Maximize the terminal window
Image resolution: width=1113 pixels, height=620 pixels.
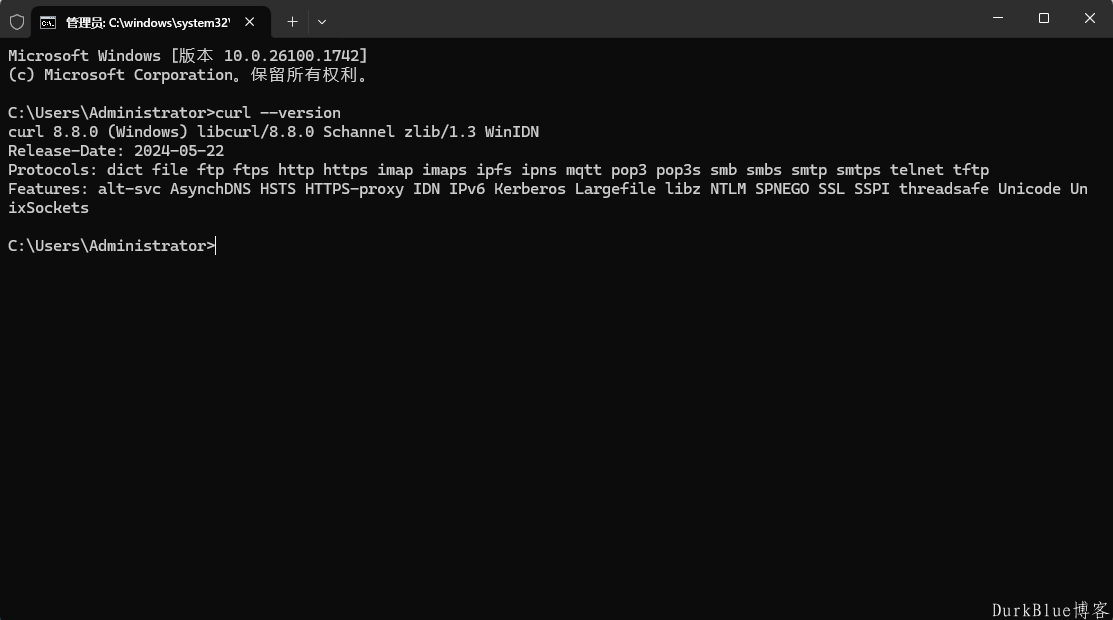pyautogui.click(x=1043, y=18)
